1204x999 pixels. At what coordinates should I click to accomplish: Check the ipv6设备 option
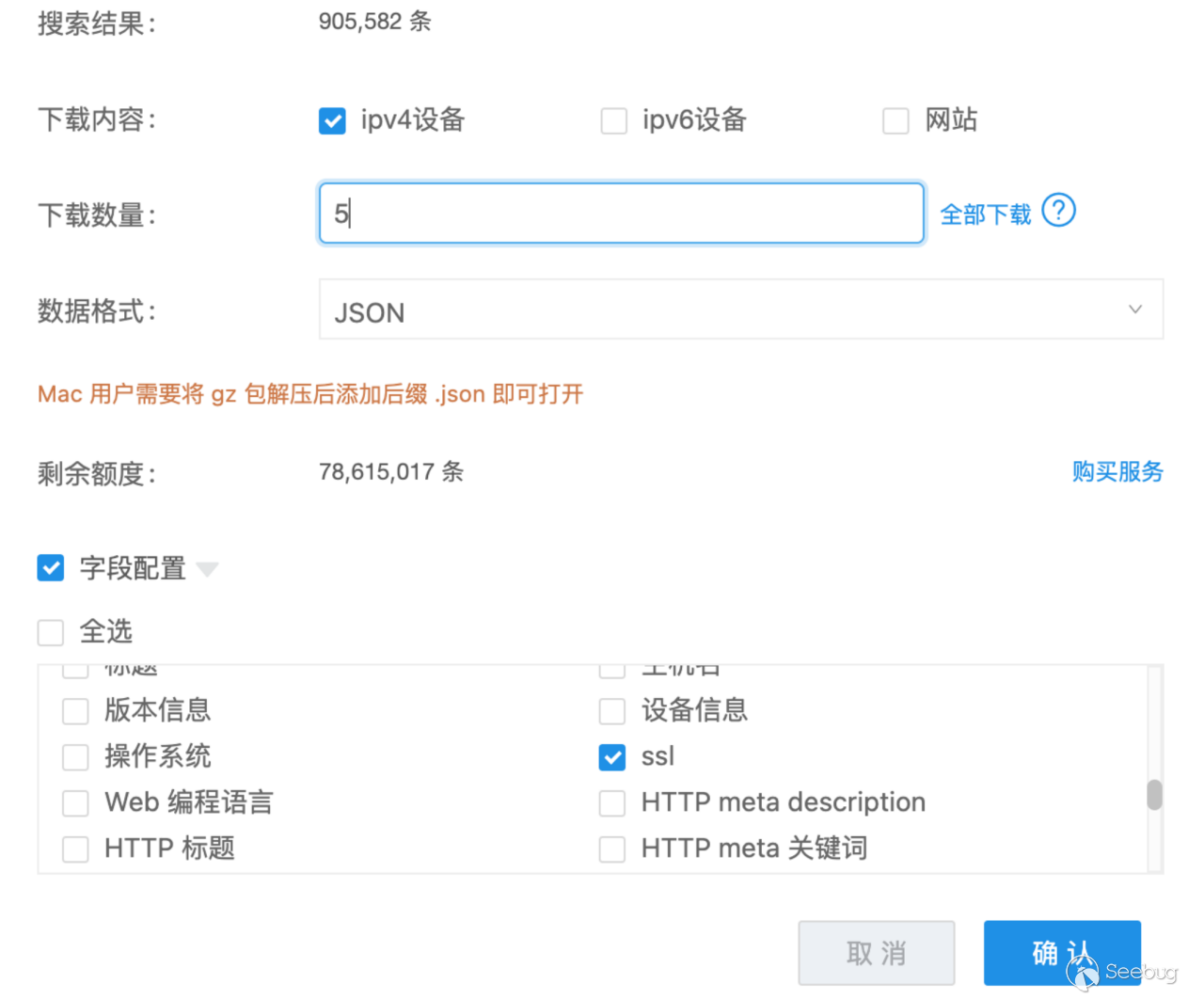click(x=614, y=121)
